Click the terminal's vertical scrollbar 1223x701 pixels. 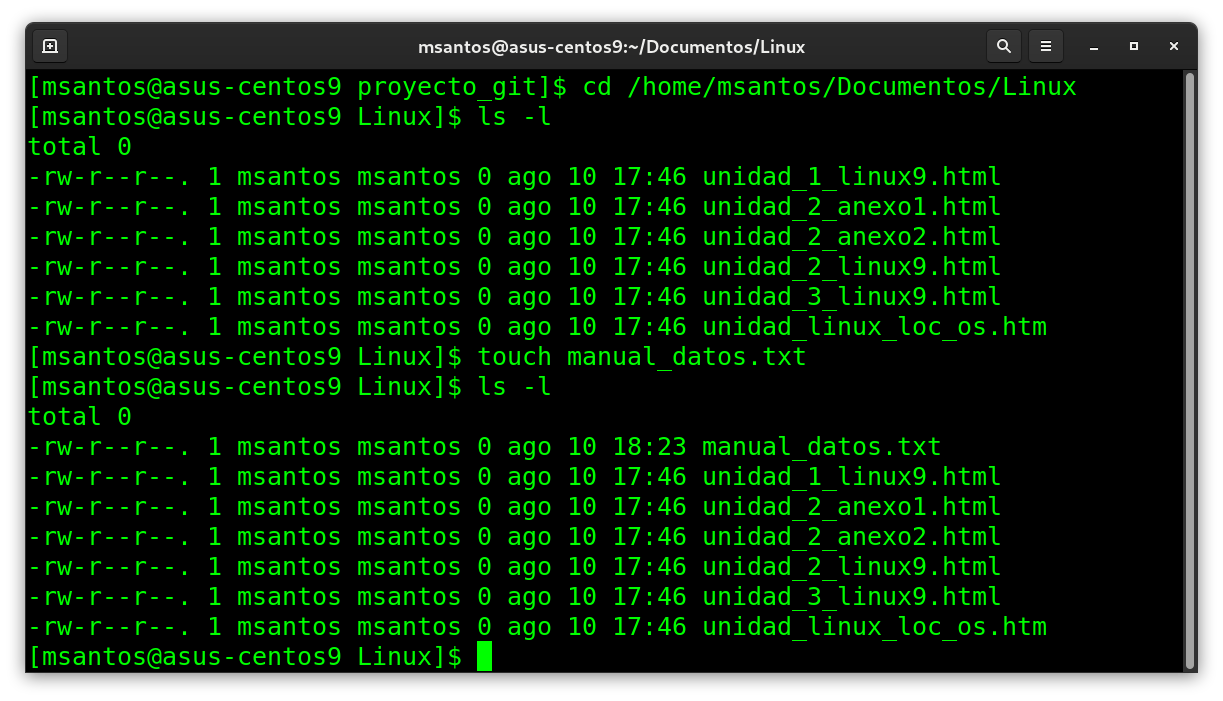[x=1189, y=370]
